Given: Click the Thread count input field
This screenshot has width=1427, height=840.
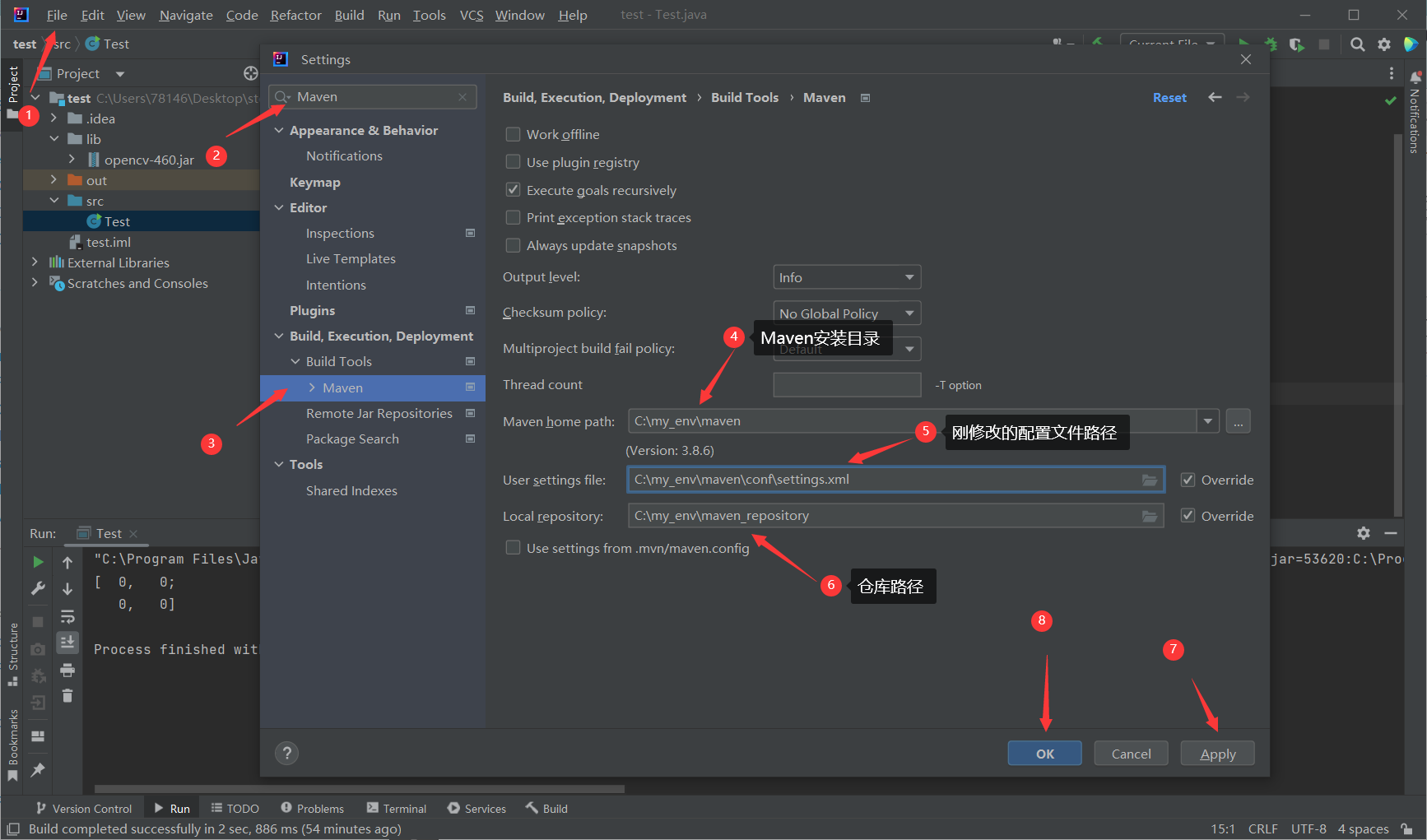Looking at the screenshot, I should 847,385.
